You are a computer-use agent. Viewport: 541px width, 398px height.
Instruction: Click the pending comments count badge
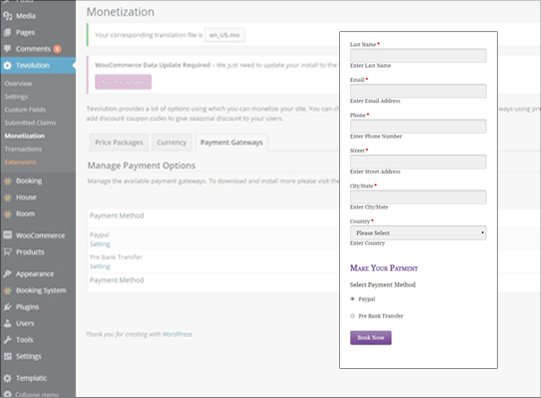(57, 49)
